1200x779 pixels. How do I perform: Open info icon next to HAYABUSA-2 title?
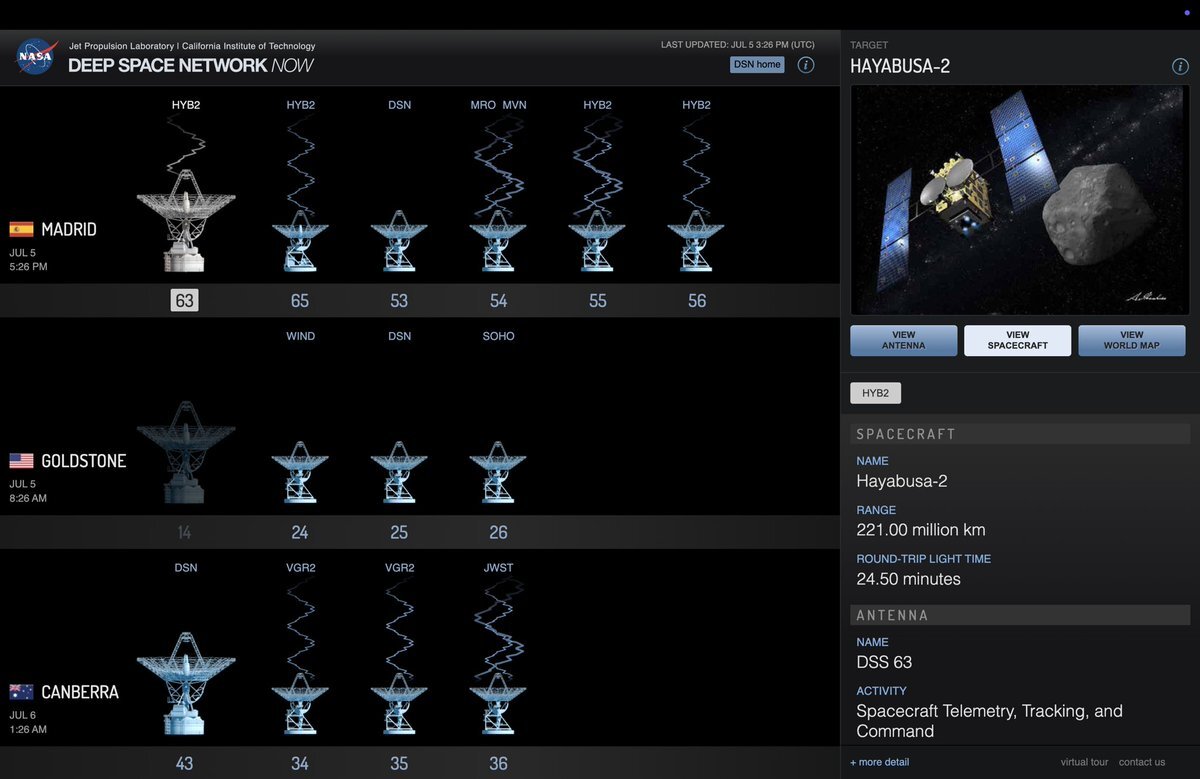pos(1180,67)
